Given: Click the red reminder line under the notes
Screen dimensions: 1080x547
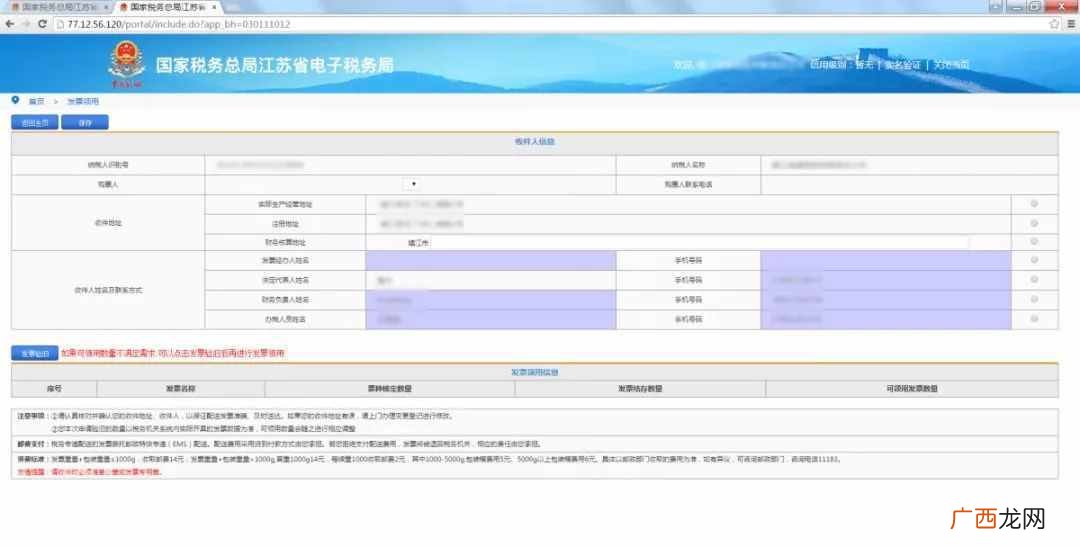Looking at the screenshot, I should pyautogui.click(x=90, y=473).
